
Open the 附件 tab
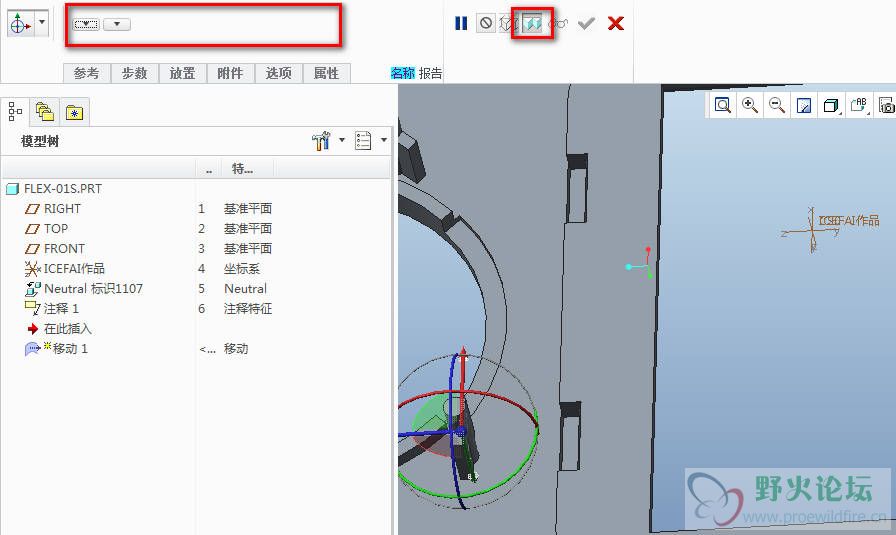click(x=230, y=73)
